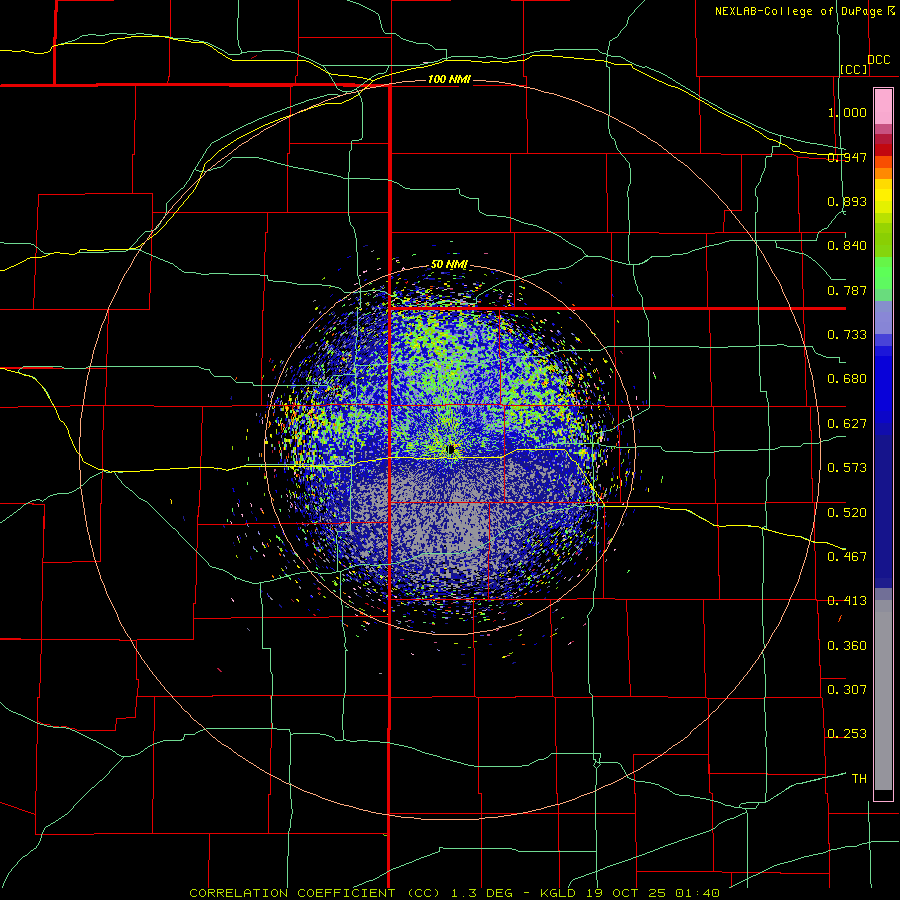
Task: Click the 100 NMI range ring label
Action: [x=449, y=79]
